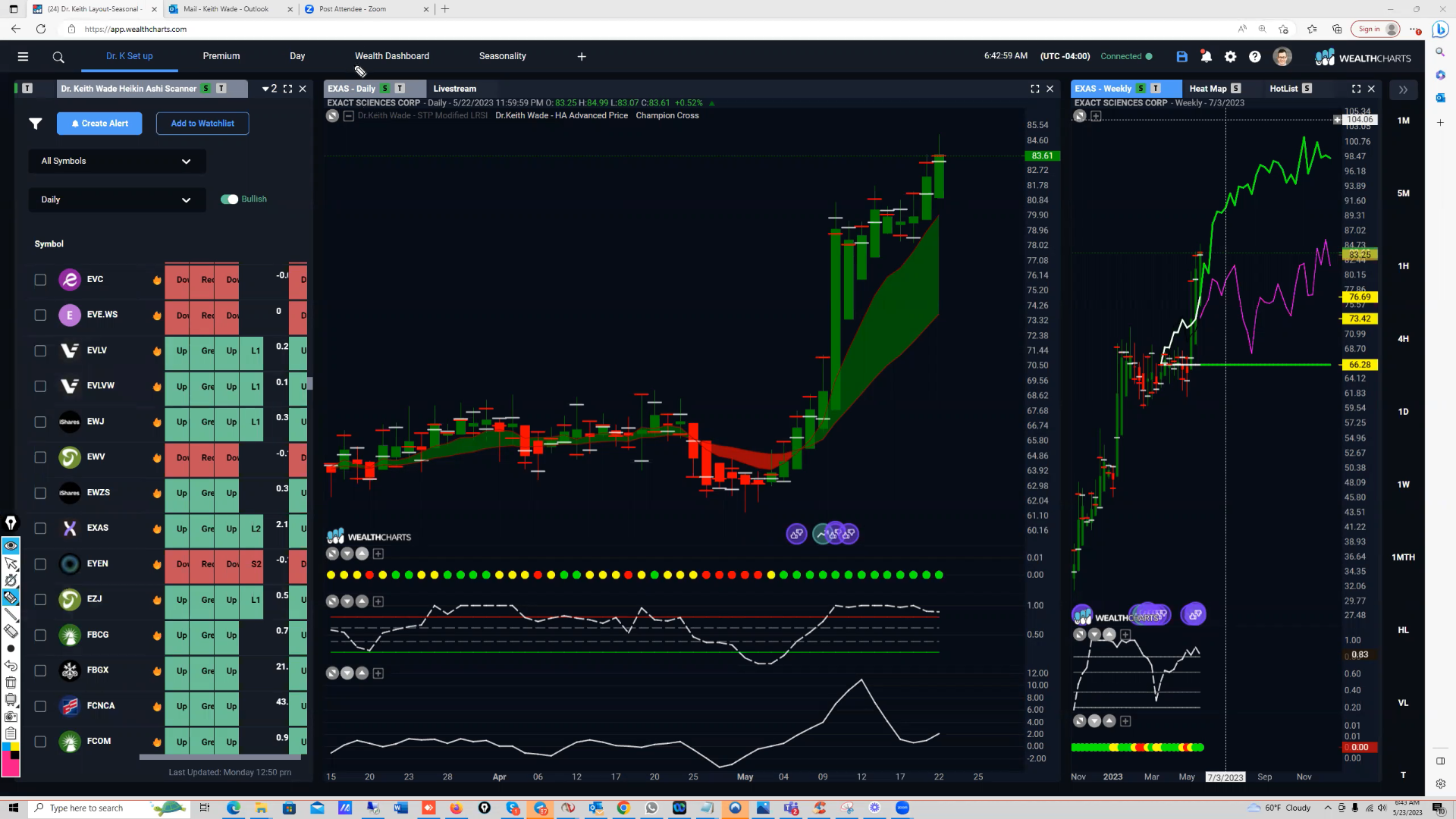The image size is (1456, 819).
Task: Select the cursor arrow tool in drawing toolbar
Action: click(11, 563)
